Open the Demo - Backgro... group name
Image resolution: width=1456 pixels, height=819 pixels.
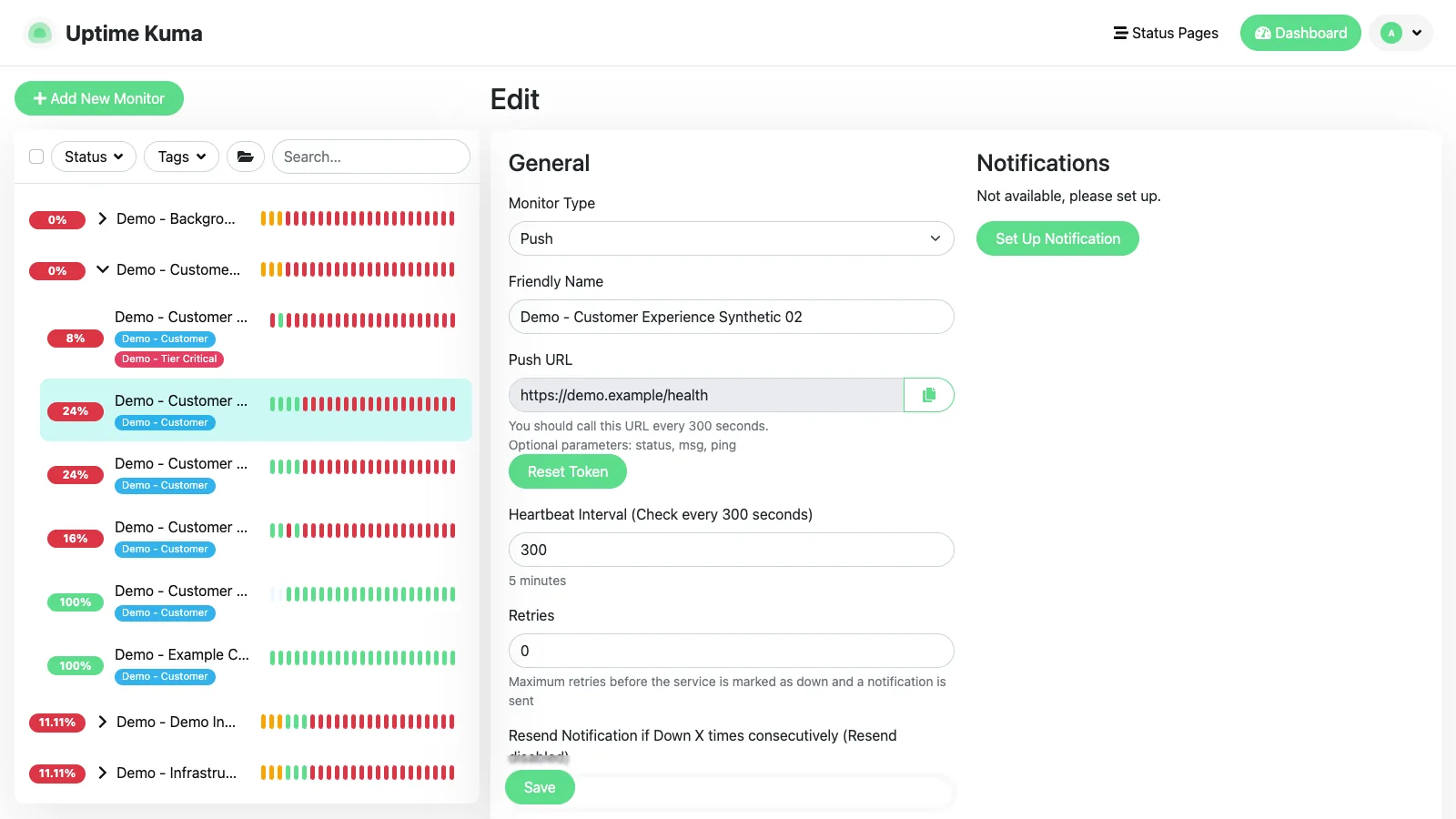[x=176, y=218]
